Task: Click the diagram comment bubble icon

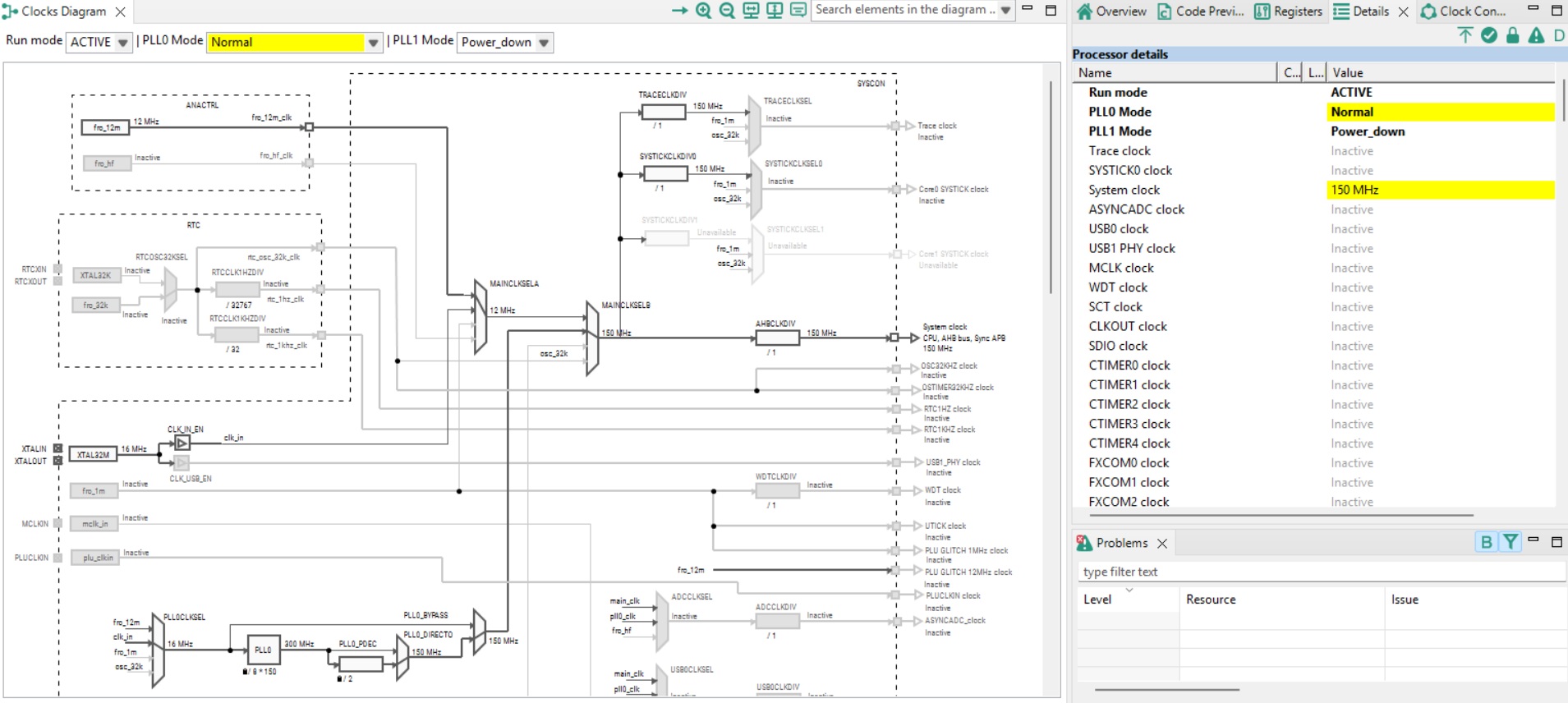Action: pyautogui.click(x=798, y=11)
